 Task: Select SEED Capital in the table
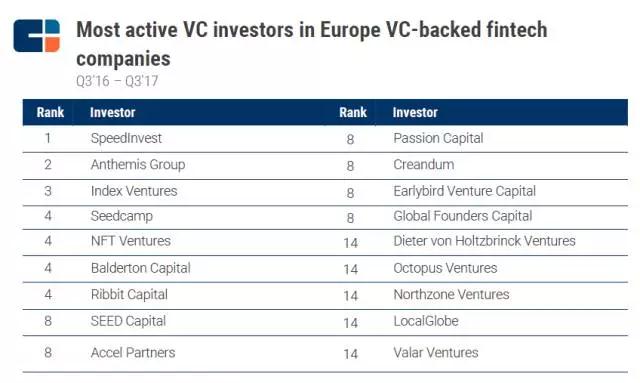pyautogui.click(x=128, y=321)
